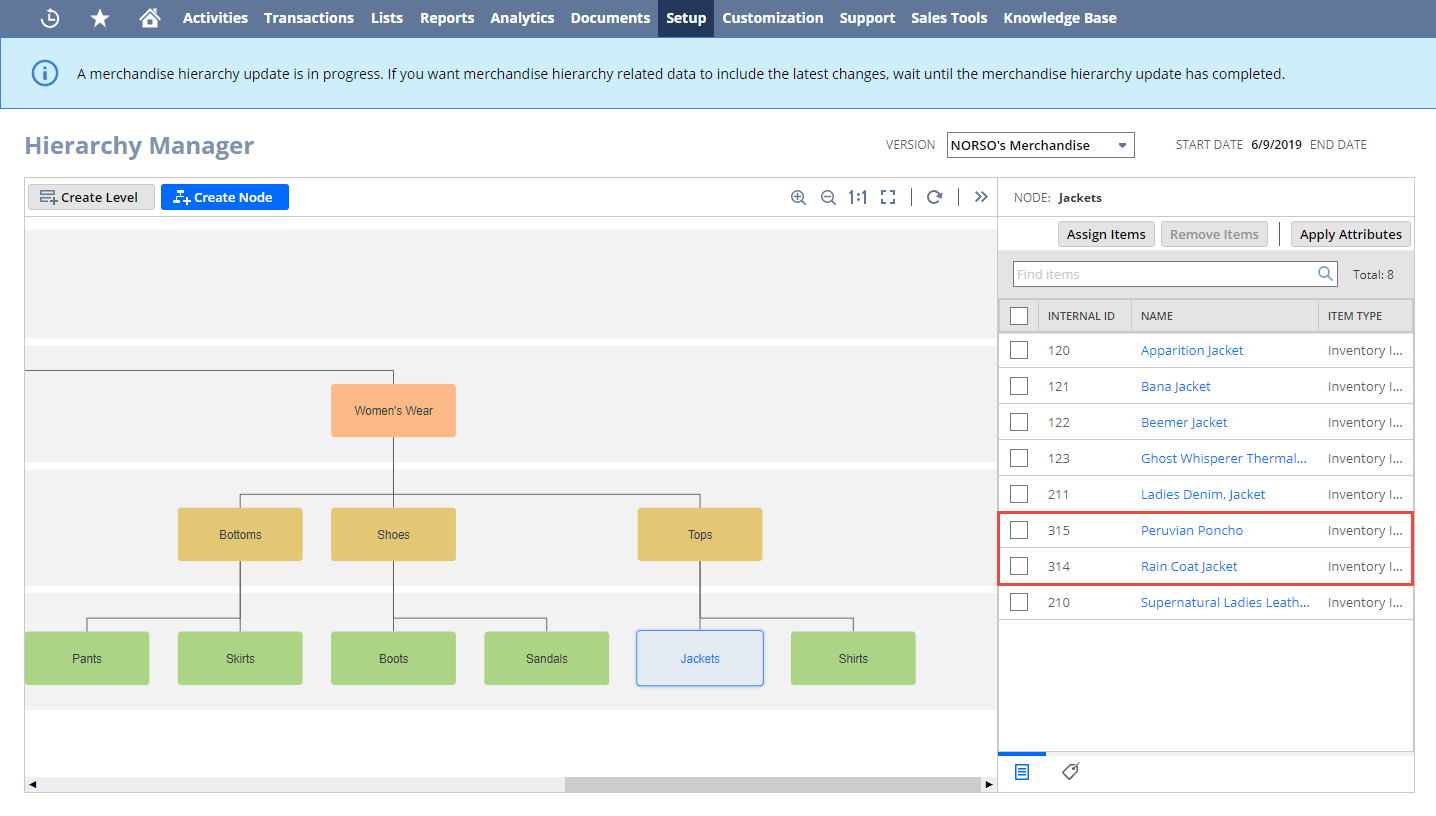
Task: Click the search magnifier in Find items
Action: 1325,274
